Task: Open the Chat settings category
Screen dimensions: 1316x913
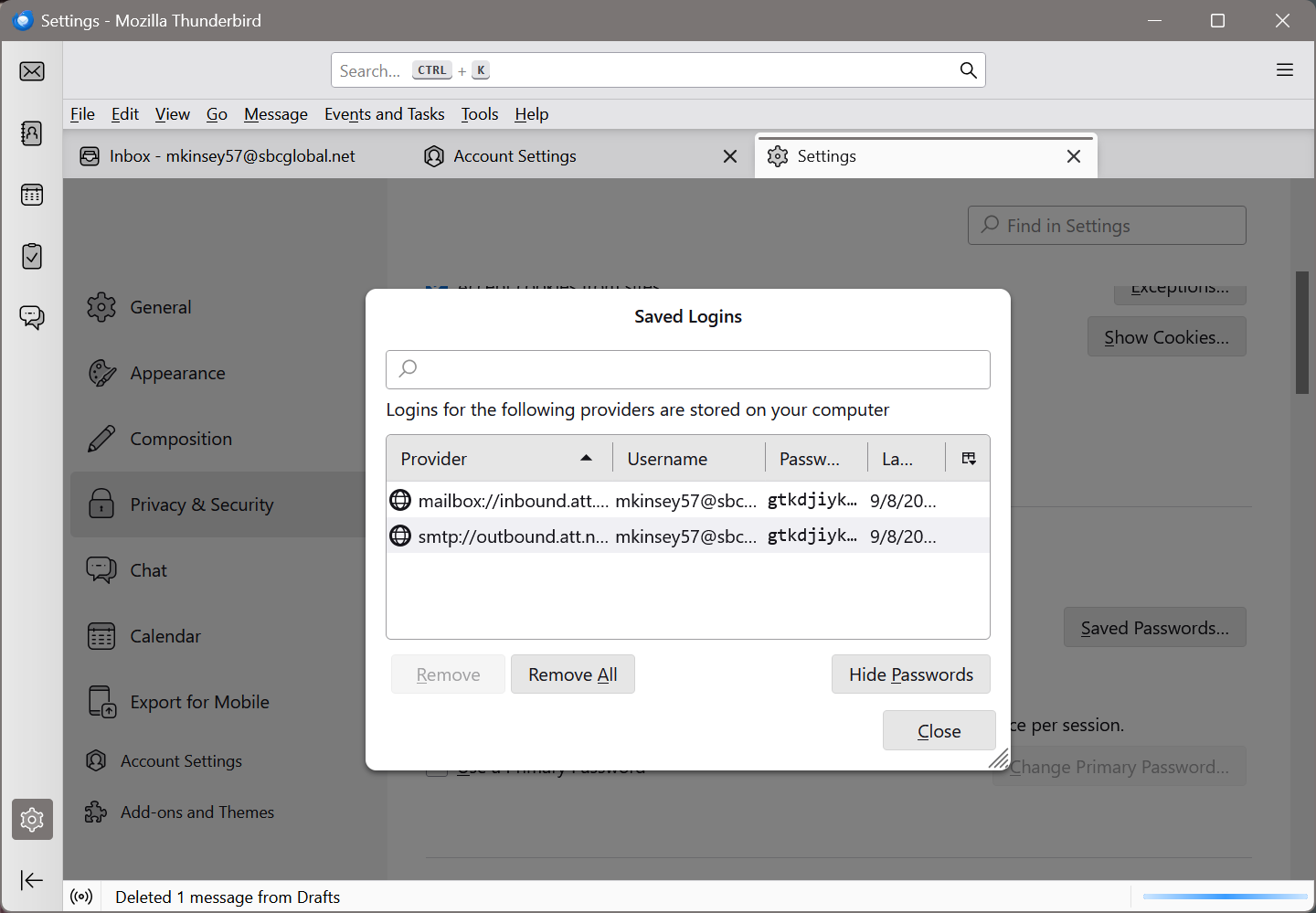Action: pos(219,570)
